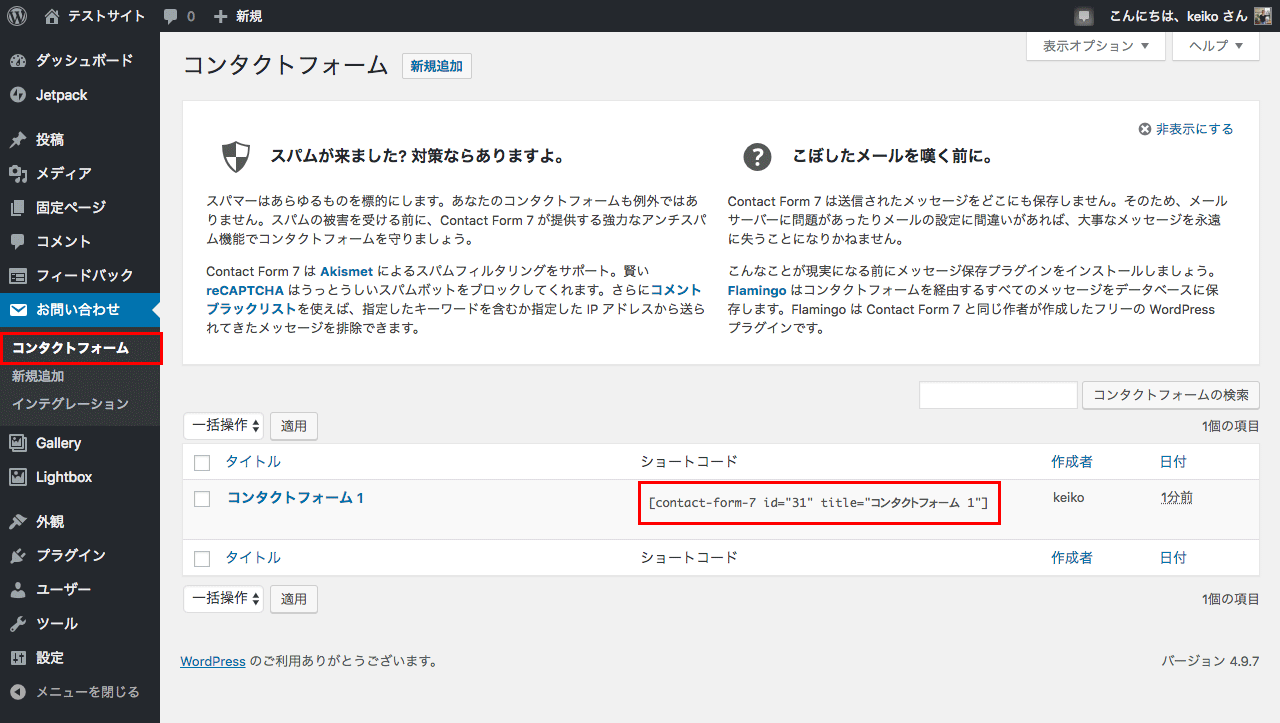Click the 投稿 pushpin icon
This screenshot has height=723, width=1280.
click(18, 140)
